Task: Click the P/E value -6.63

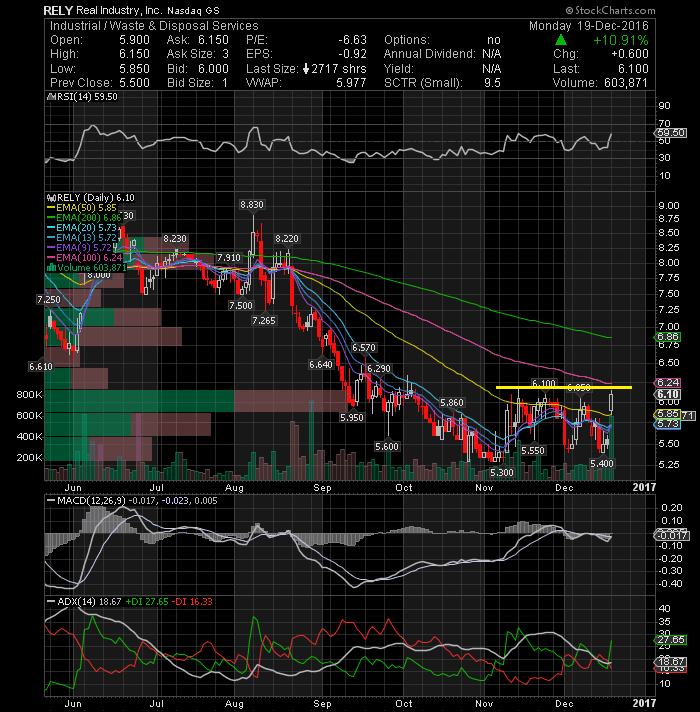Action: pyautogui.click(x=352, y=40)
